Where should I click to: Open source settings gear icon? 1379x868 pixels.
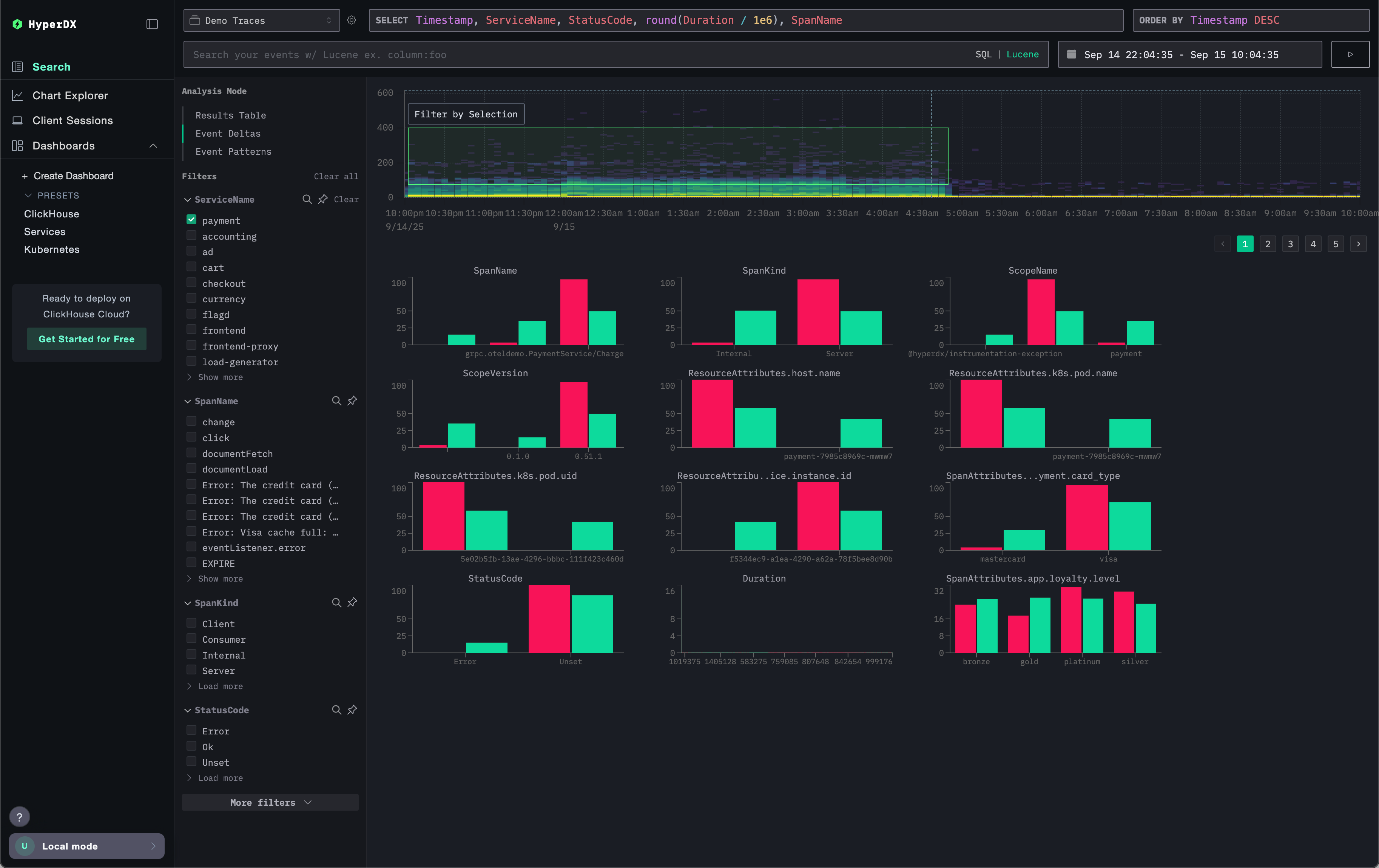point(352,20)
